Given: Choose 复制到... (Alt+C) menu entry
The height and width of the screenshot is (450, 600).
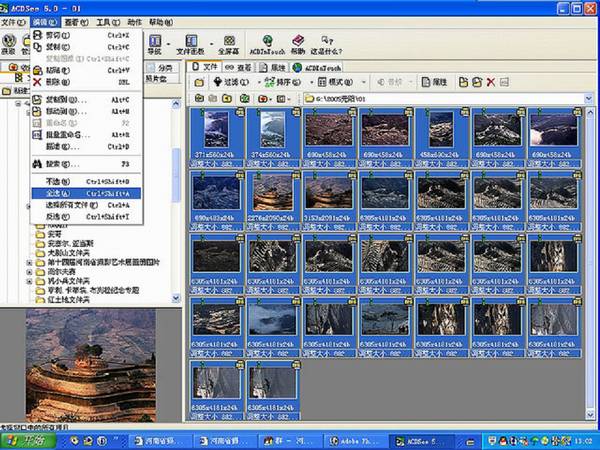Looking at the screenshot, I should tap(86, 100).
